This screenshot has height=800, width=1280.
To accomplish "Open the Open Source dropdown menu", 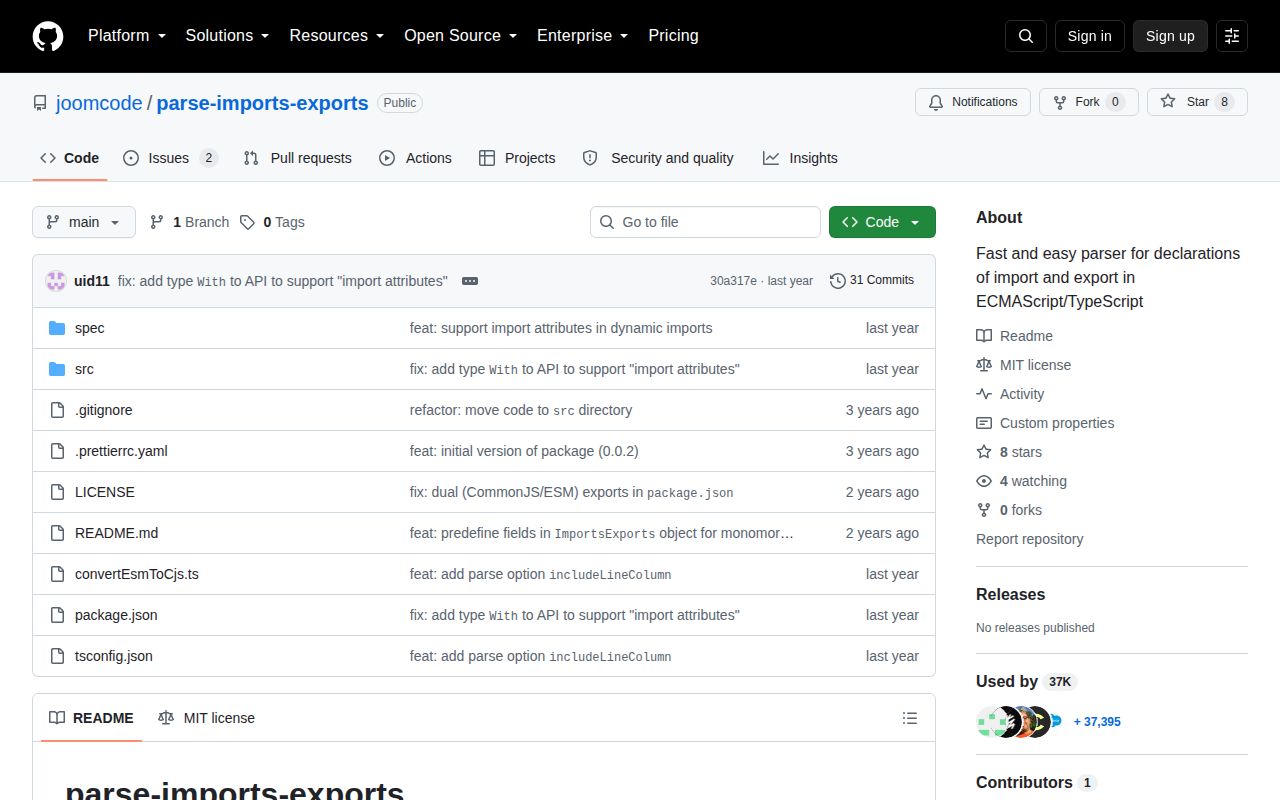I will (x=461, y=36).
